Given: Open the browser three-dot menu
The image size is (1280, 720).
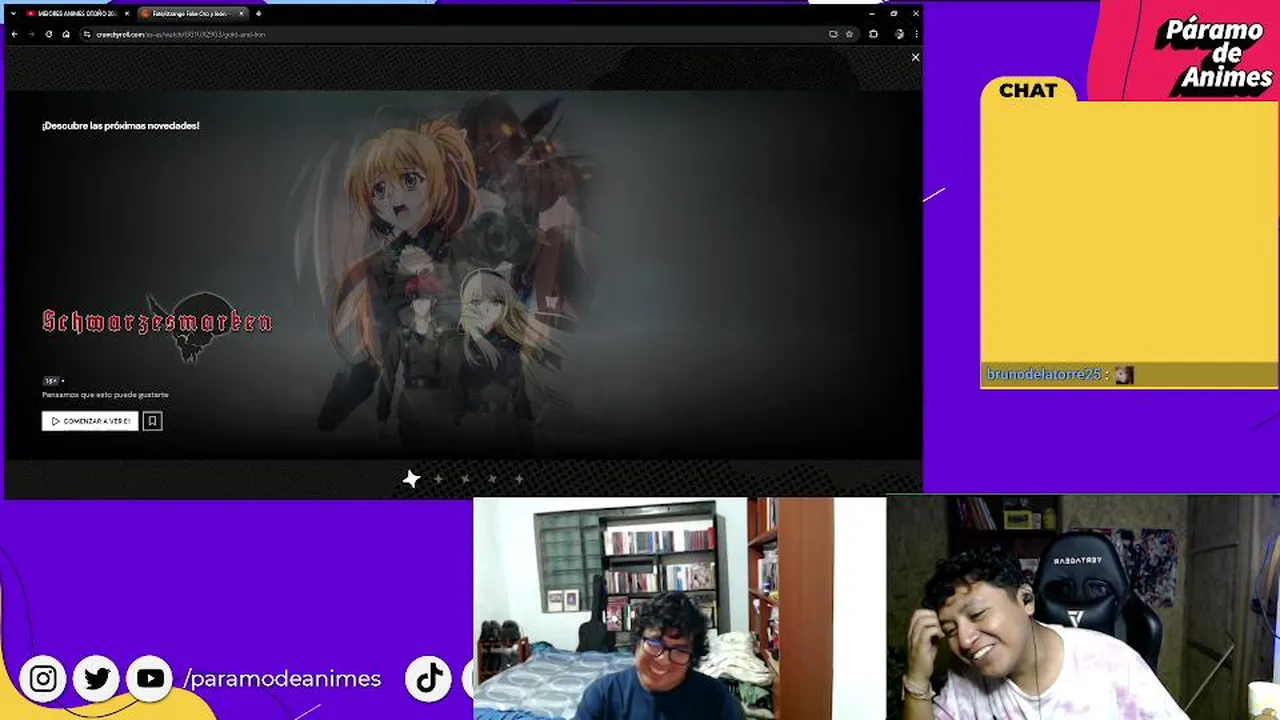Looking at the screenshot, I should pyautogui.click(x=915, y=34).
